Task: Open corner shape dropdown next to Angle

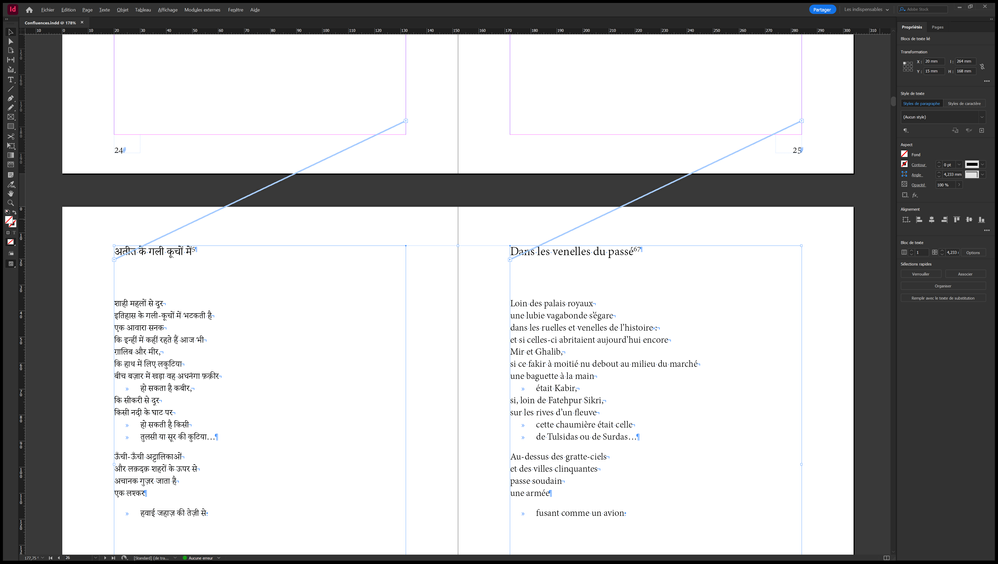Action: (982, 174)
